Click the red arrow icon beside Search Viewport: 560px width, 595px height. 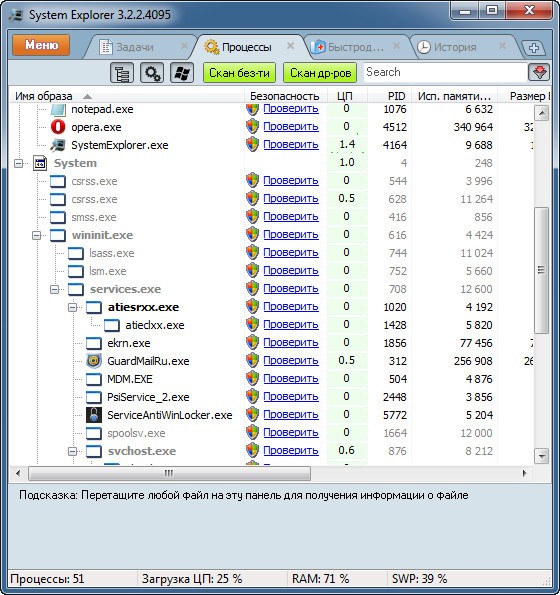click(539, 72)
